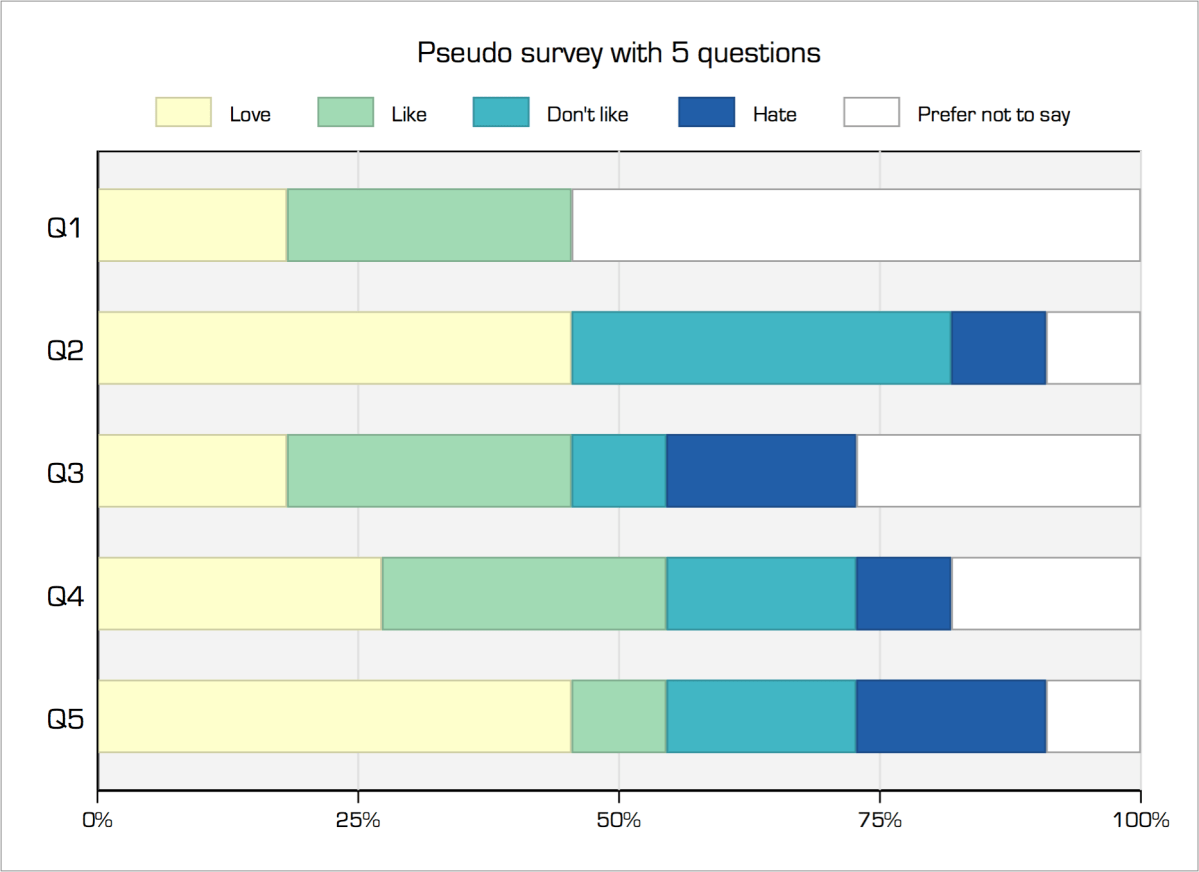Click the Q3 axis label
1199x872 pixels.
[63, 471]
